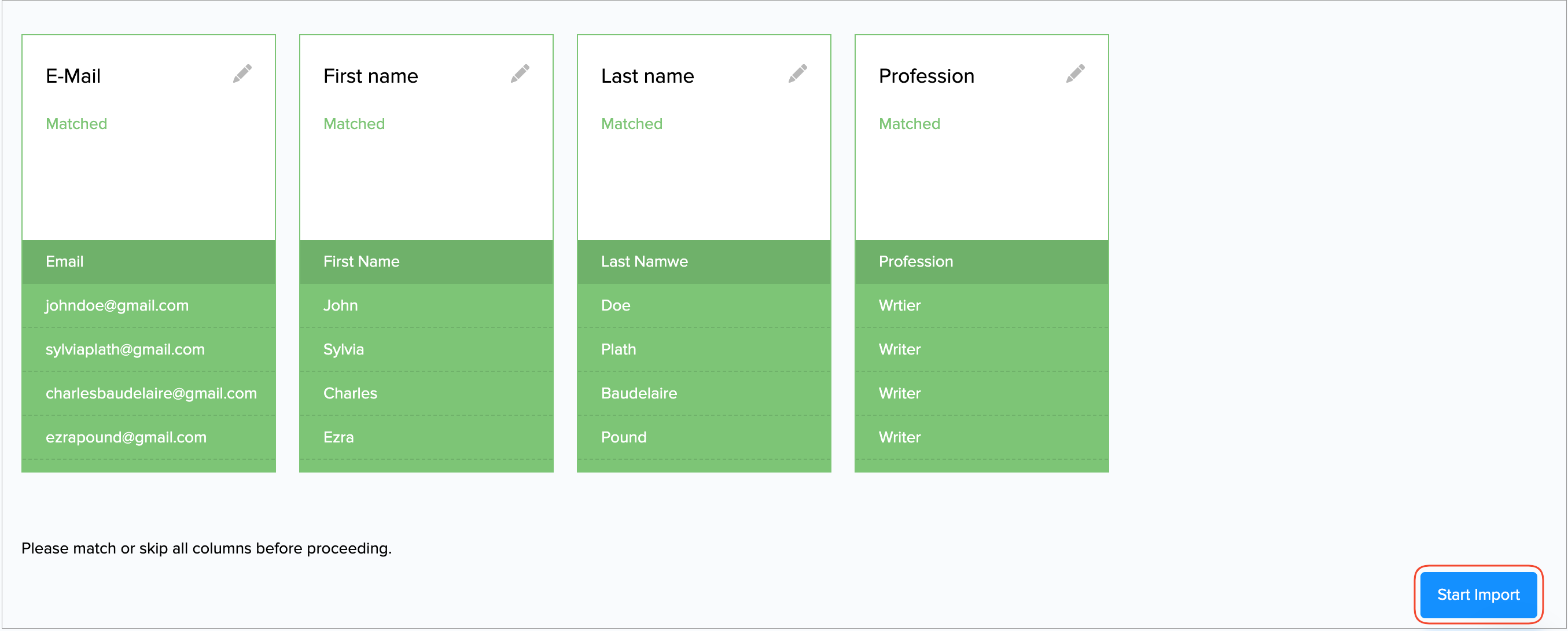
Task: Click the Matched label under Last name
Action: (x=631, y=124)
